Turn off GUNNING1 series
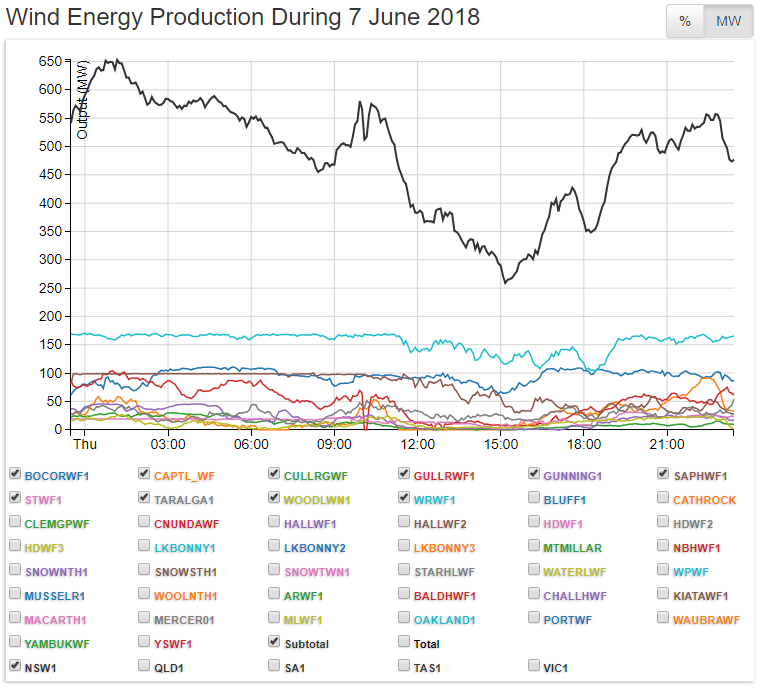Viewport: 761px width, 688px height. click(535, 473)
